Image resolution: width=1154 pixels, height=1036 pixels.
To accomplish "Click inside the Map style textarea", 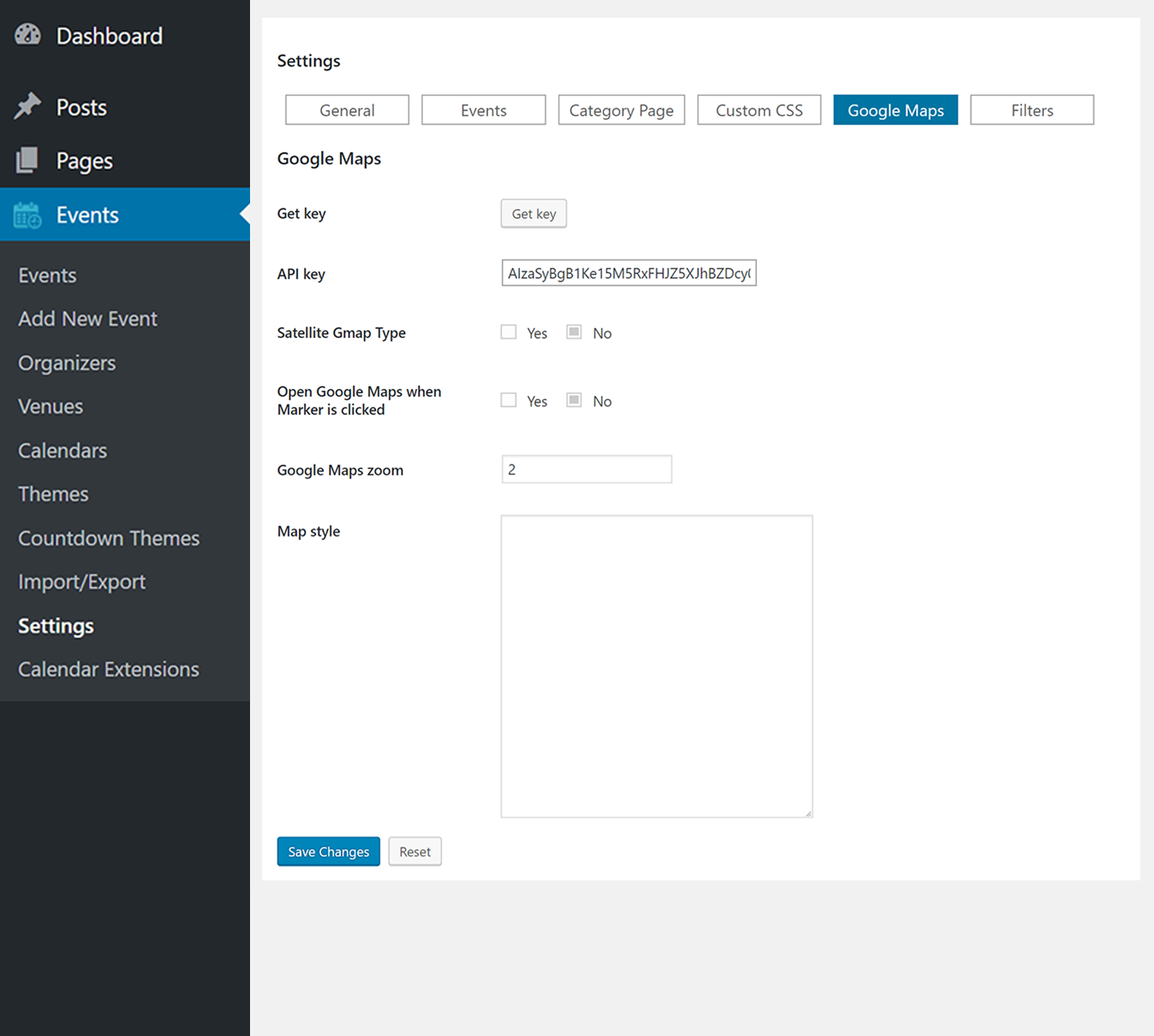I will (656, 666).
